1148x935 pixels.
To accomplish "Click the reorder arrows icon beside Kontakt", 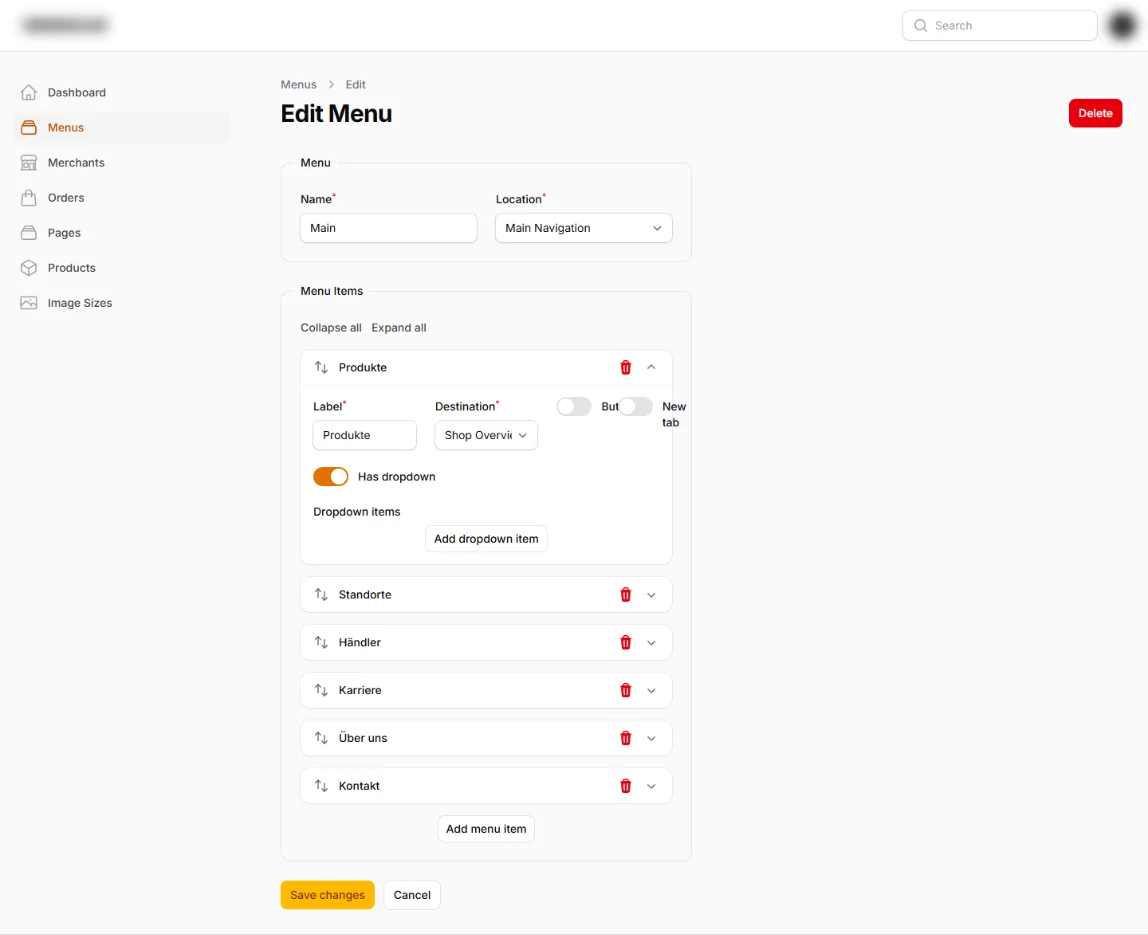I will [321, 786].
